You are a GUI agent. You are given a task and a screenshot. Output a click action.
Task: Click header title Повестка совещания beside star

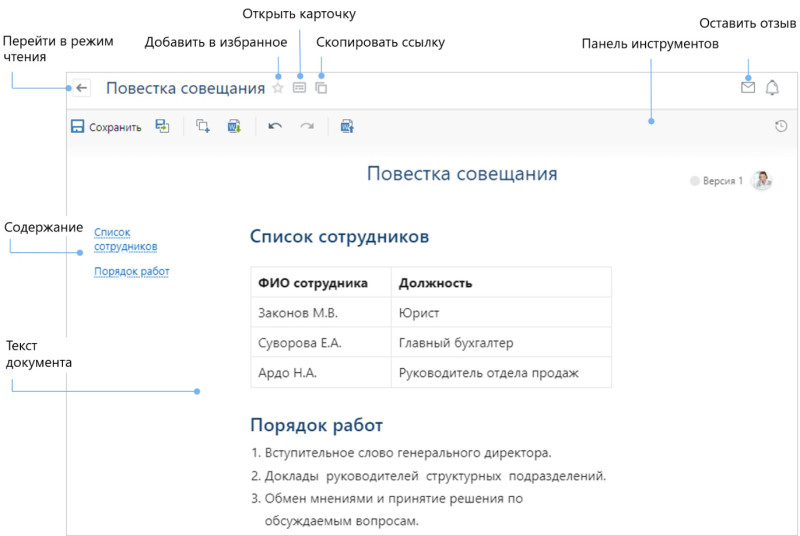click(185, 88)
